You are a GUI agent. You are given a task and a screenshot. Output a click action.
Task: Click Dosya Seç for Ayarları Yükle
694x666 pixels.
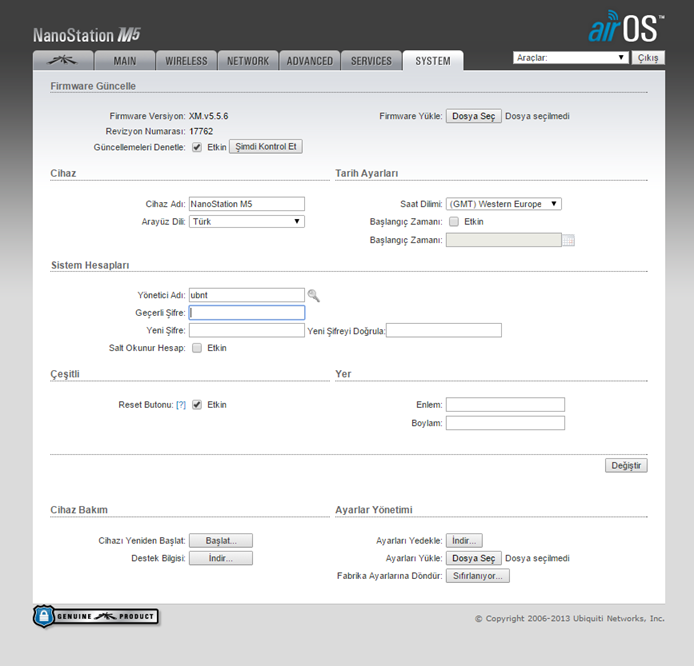pos(474,558)
